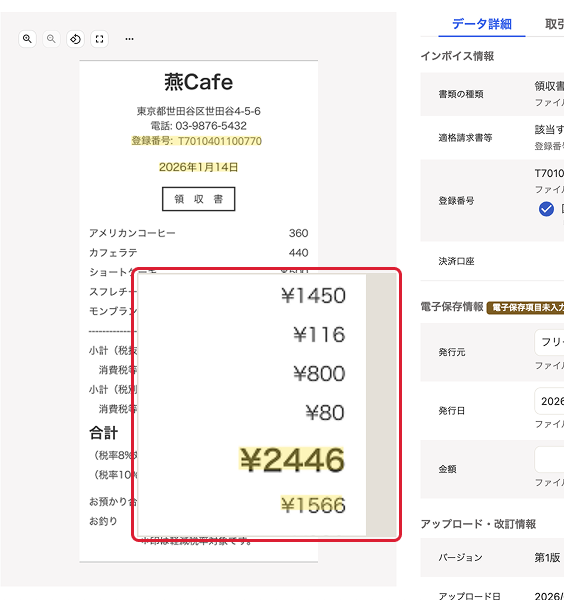Toggle the blue check under 登録番号
564x600 pixels.
pyautogui.click(x=546, y=209)
